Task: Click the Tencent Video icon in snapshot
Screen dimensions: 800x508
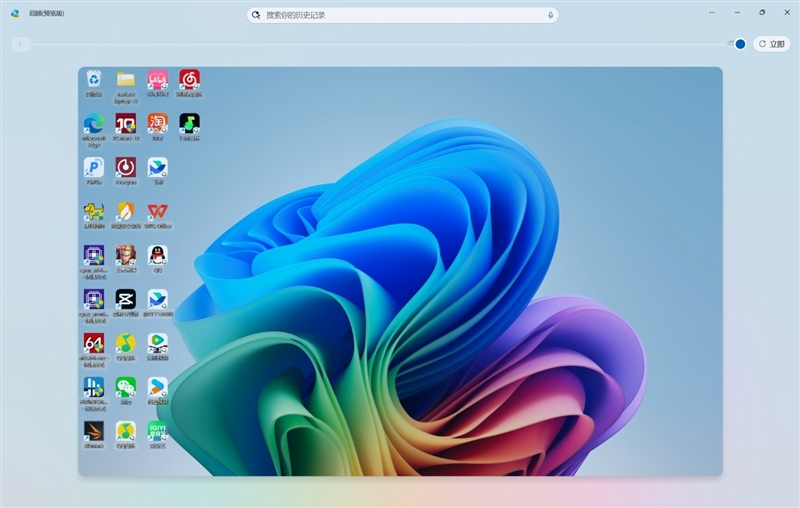Action: (x=158, y=344)
